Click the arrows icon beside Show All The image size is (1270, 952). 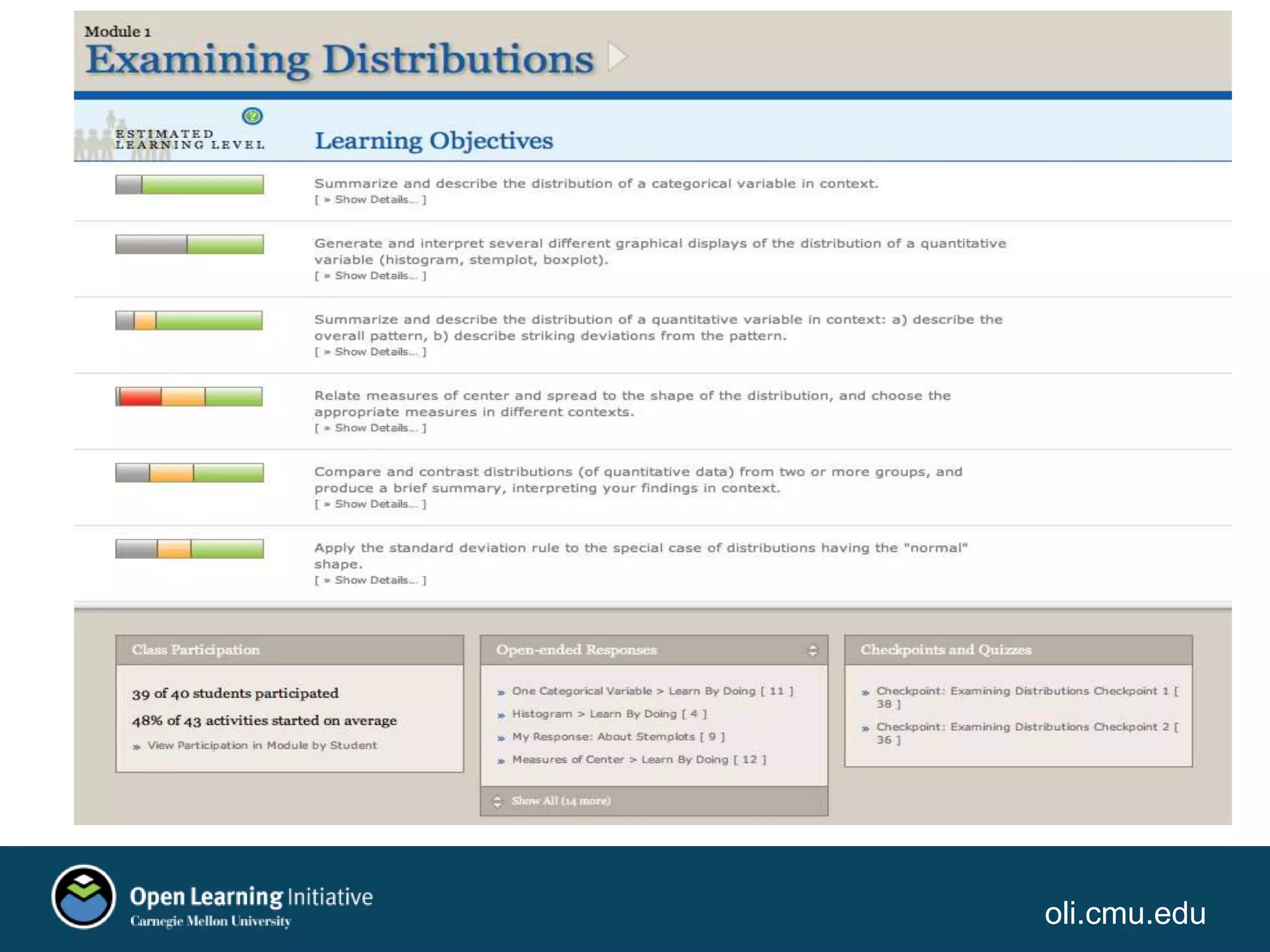click(x=497, y=801)
